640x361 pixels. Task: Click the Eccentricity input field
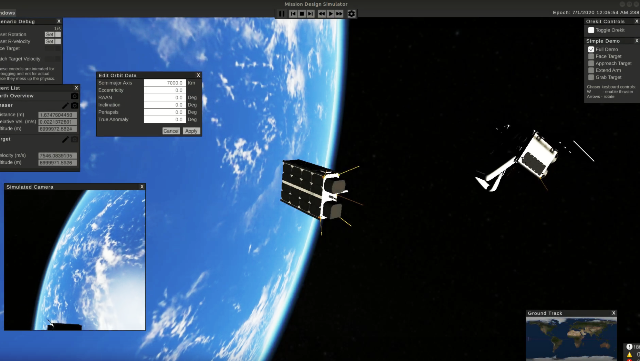coord(165,90)
